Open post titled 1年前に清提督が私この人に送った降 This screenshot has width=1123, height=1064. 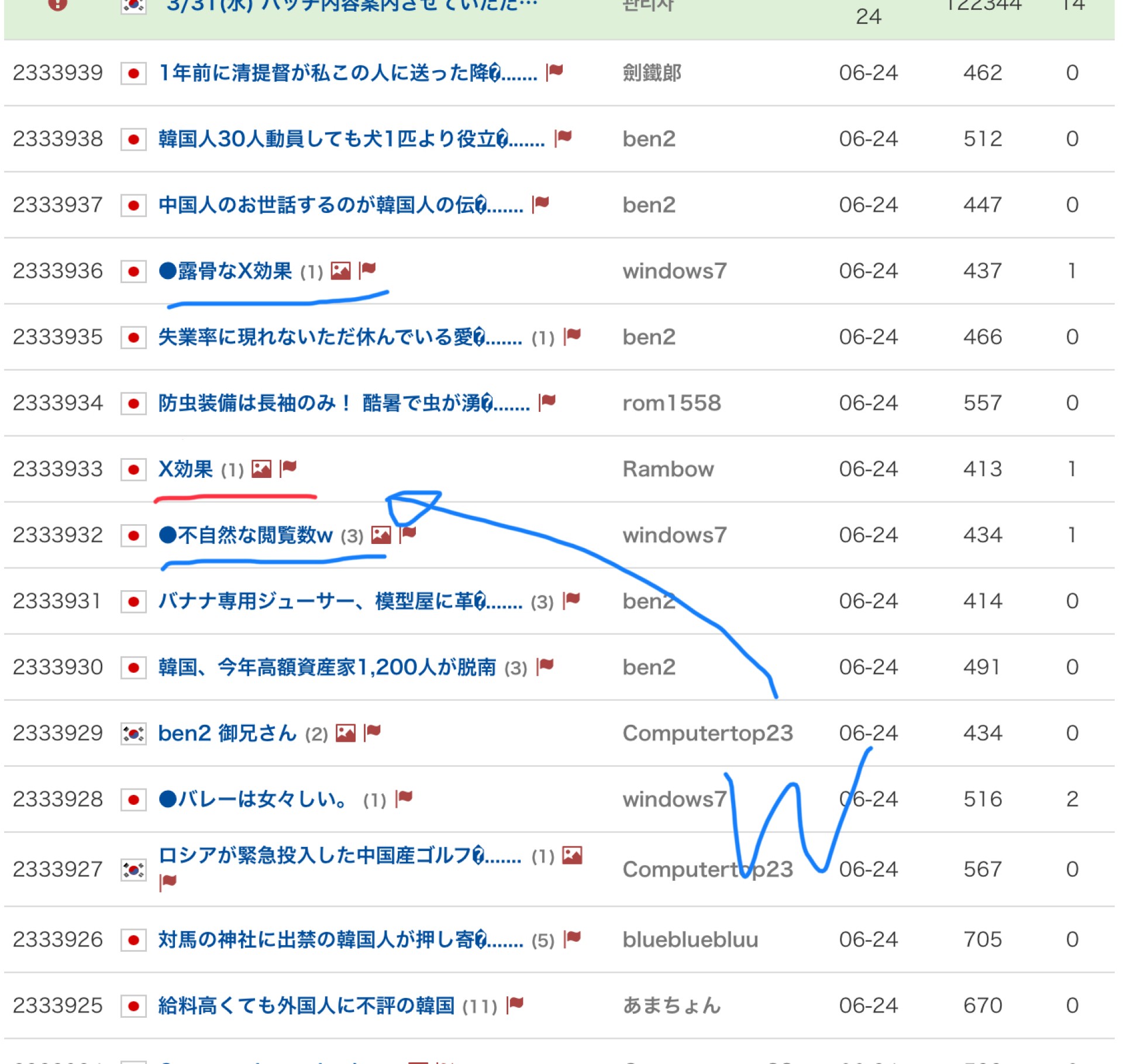347,73
